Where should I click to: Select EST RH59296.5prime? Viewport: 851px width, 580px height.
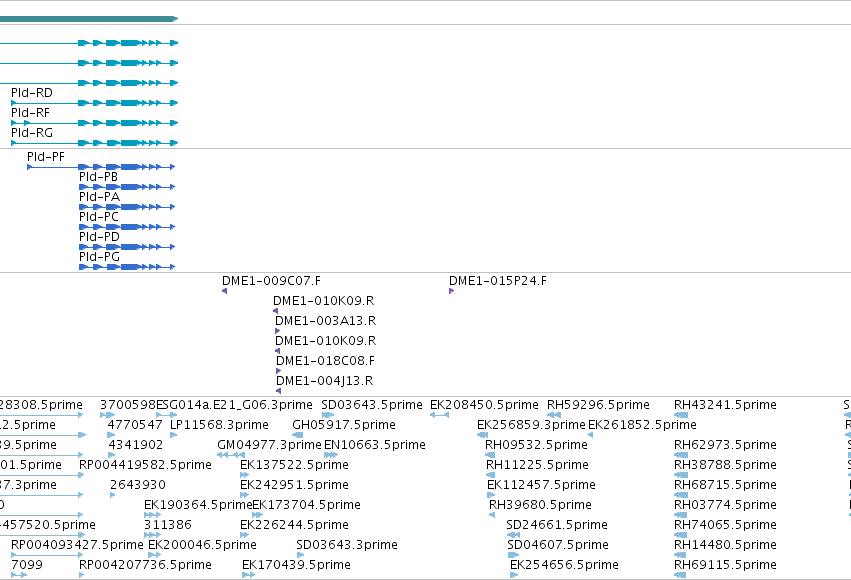(598, 405)
